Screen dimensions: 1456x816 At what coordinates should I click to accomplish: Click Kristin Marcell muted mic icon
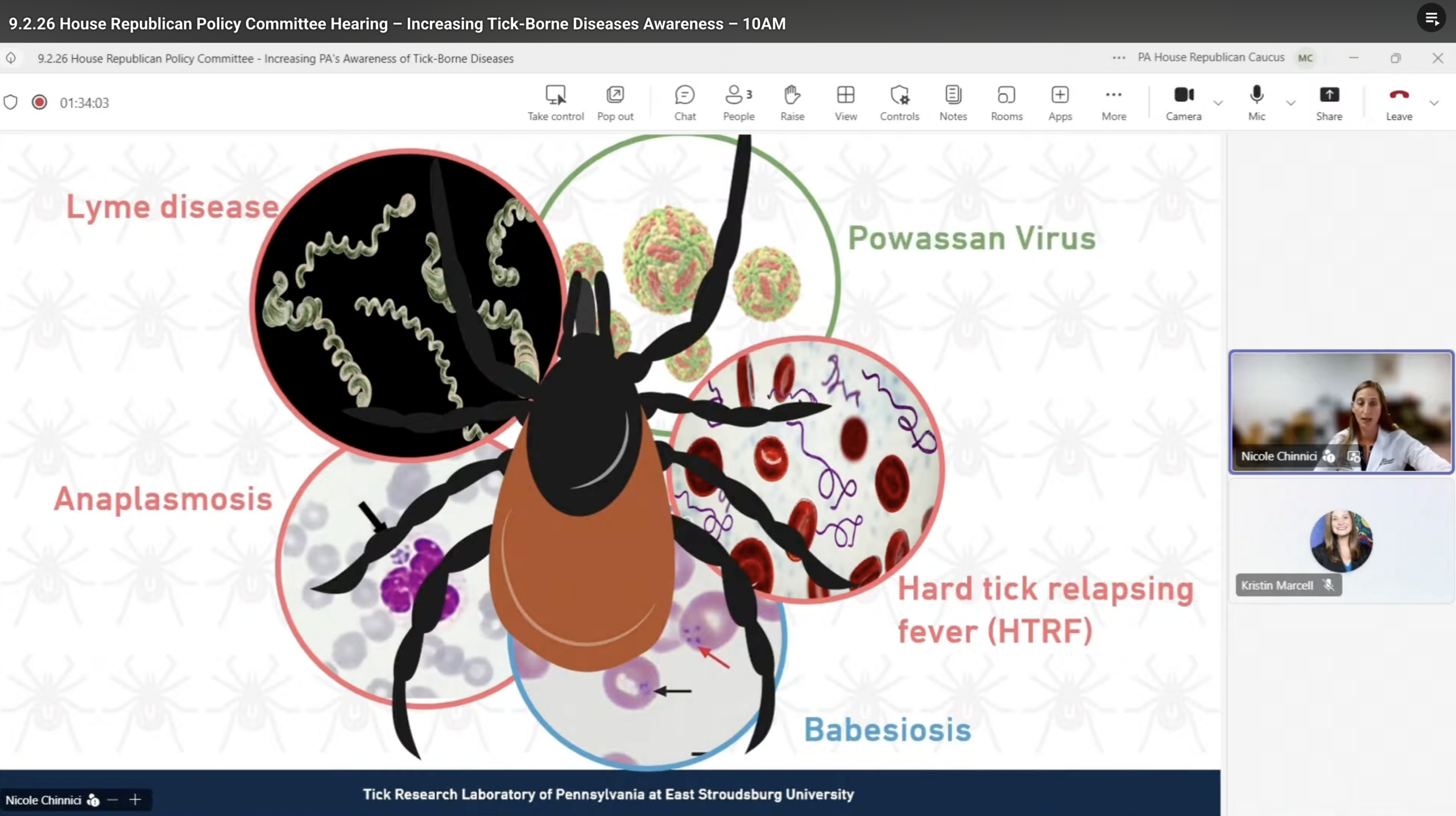(x=1329, y=585)
